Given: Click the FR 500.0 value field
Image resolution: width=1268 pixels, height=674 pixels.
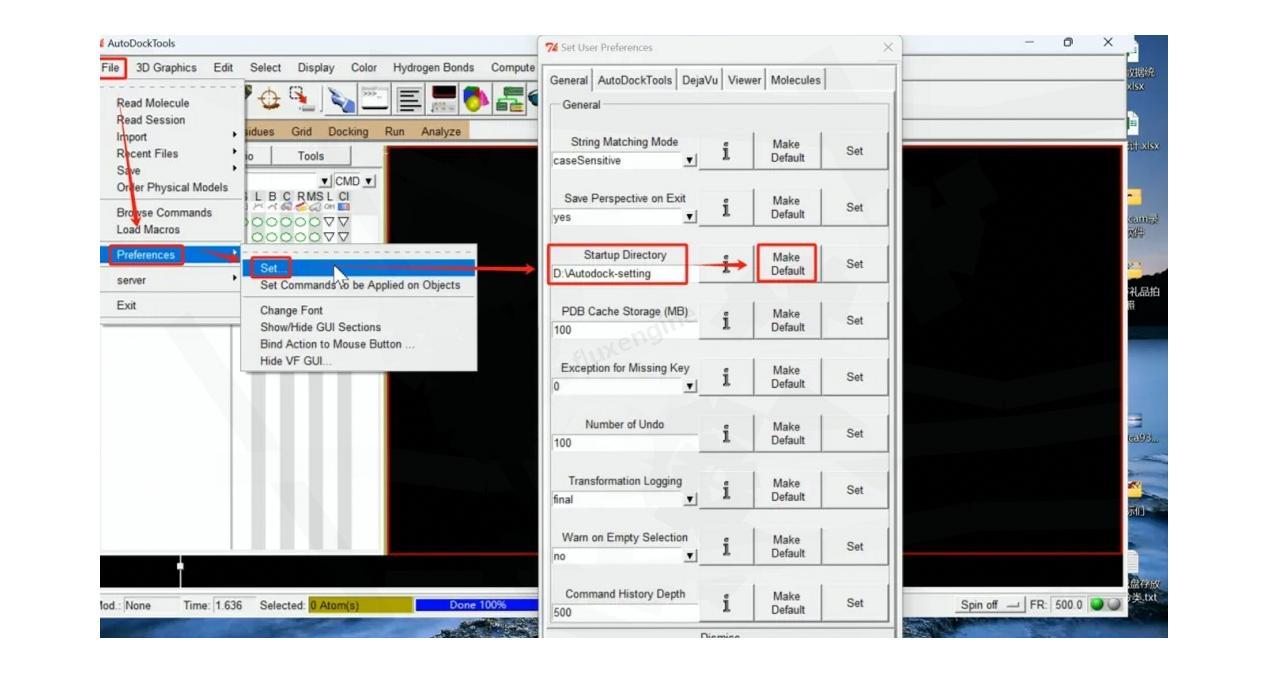Looking at the screenshot, I should [1068, 605].
